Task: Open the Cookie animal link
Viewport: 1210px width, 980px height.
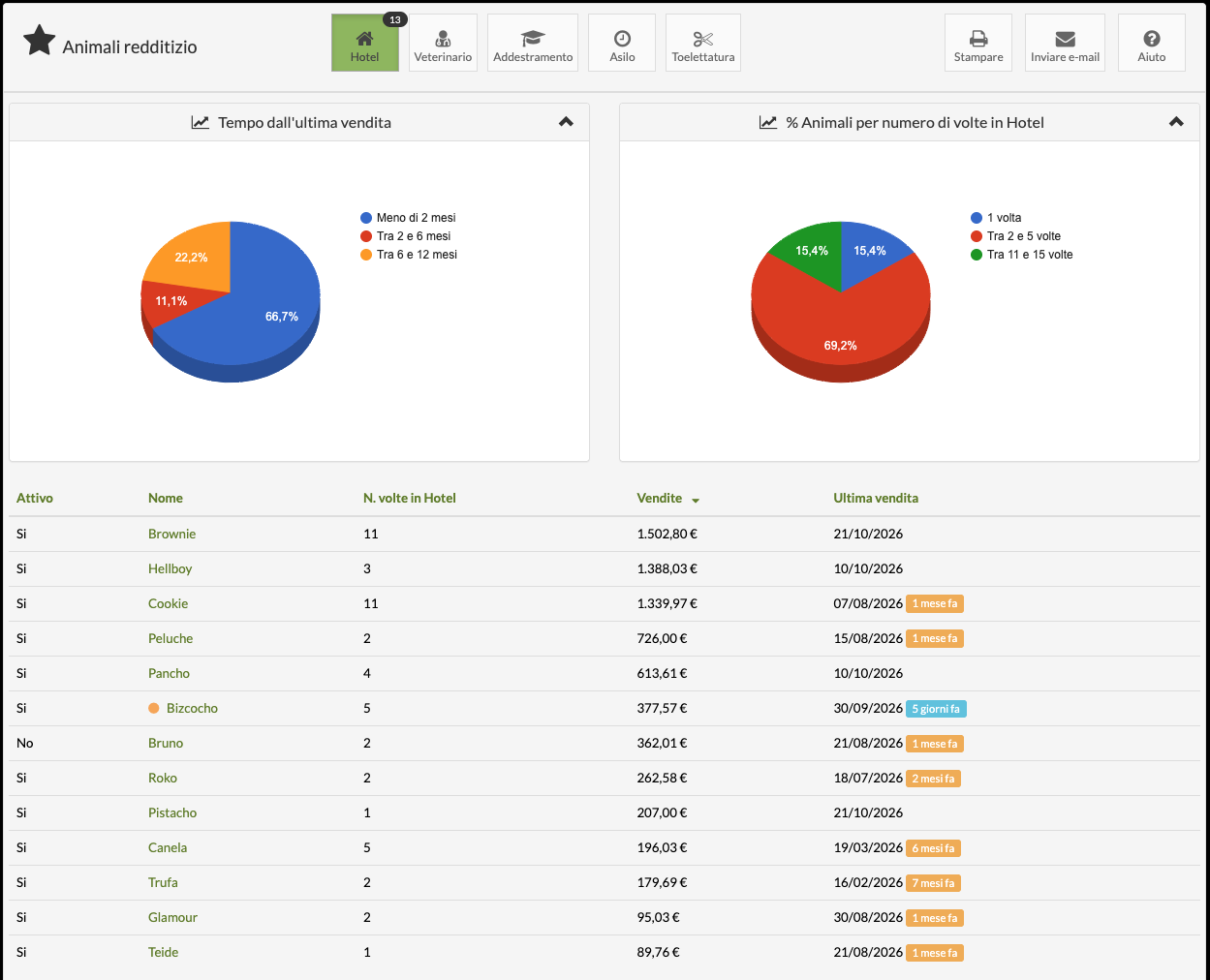Action: click(x=169, y=603)
